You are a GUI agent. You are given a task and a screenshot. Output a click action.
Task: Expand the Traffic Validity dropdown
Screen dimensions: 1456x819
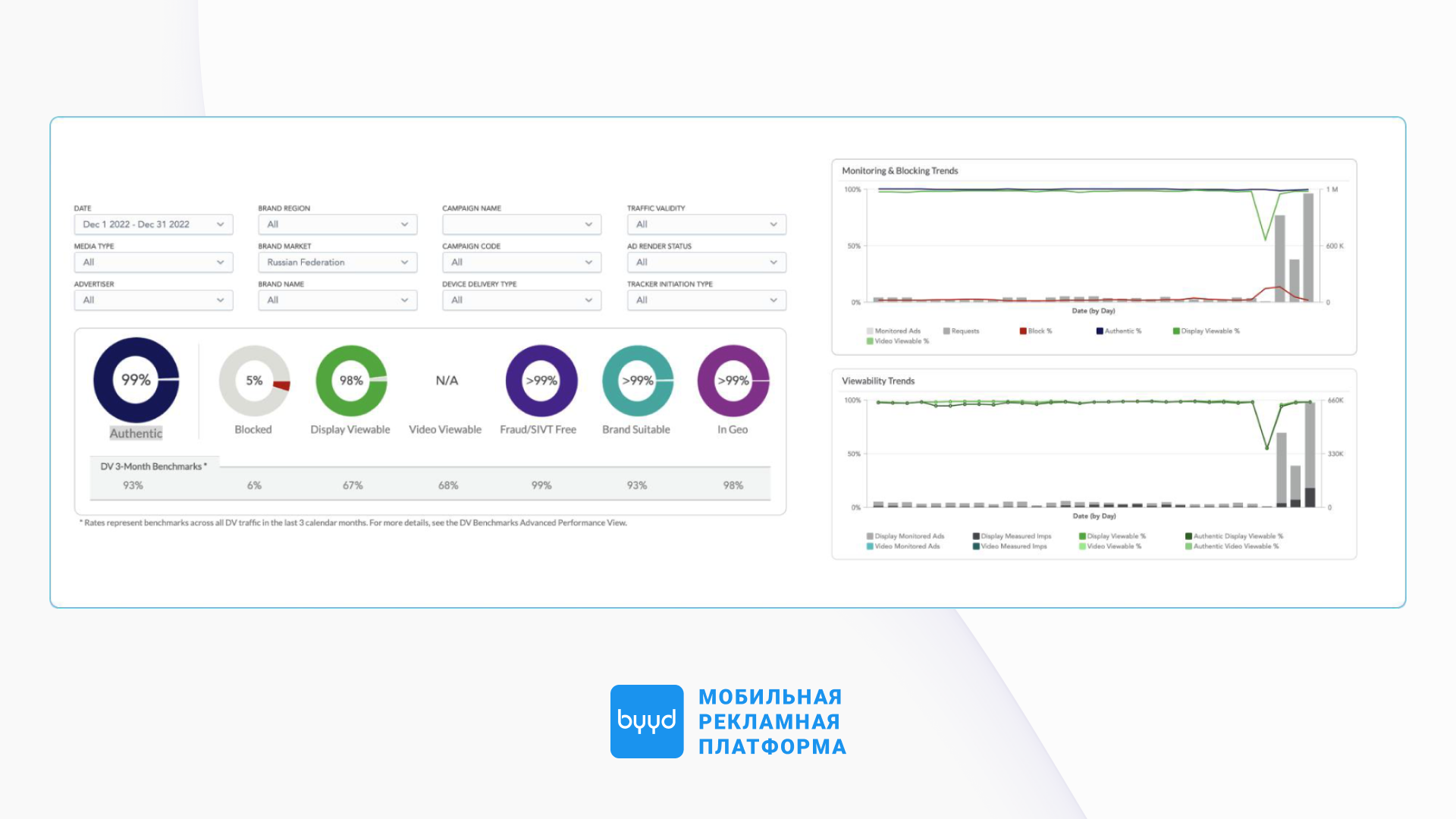pos(706,224)
